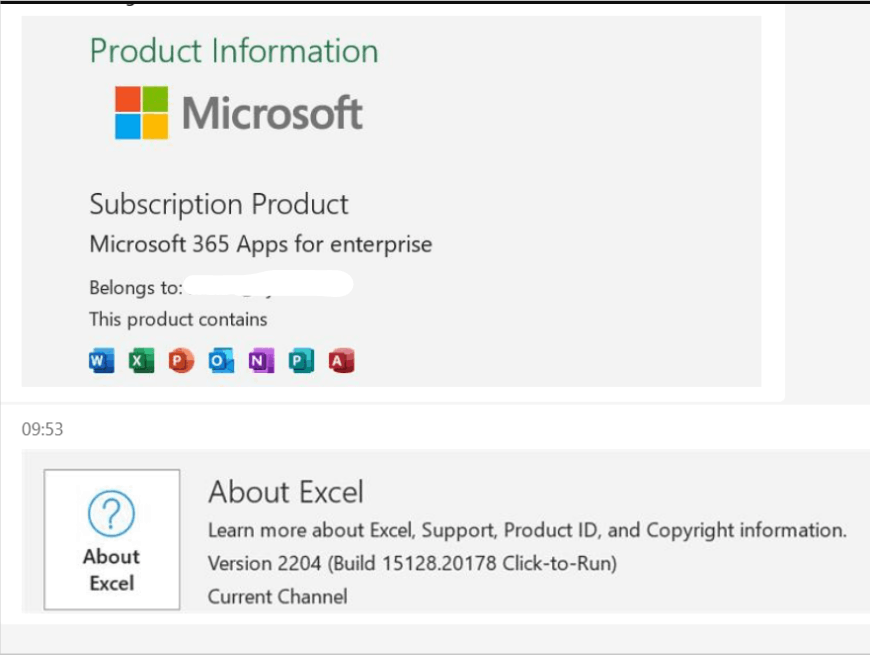Click the OneNote app icon

pos(261,361)
